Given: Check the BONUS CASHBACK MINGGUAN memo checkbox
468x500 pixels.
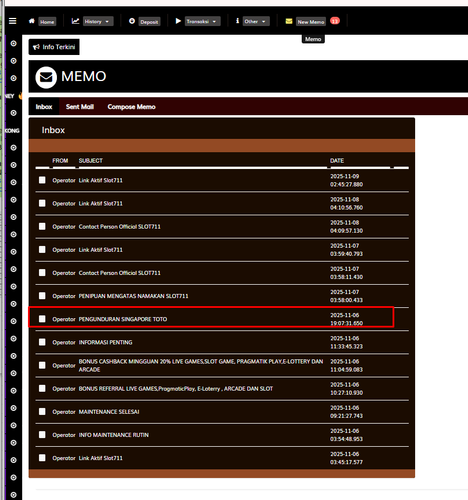Looking at the screenshot, I should pos(42,365).
